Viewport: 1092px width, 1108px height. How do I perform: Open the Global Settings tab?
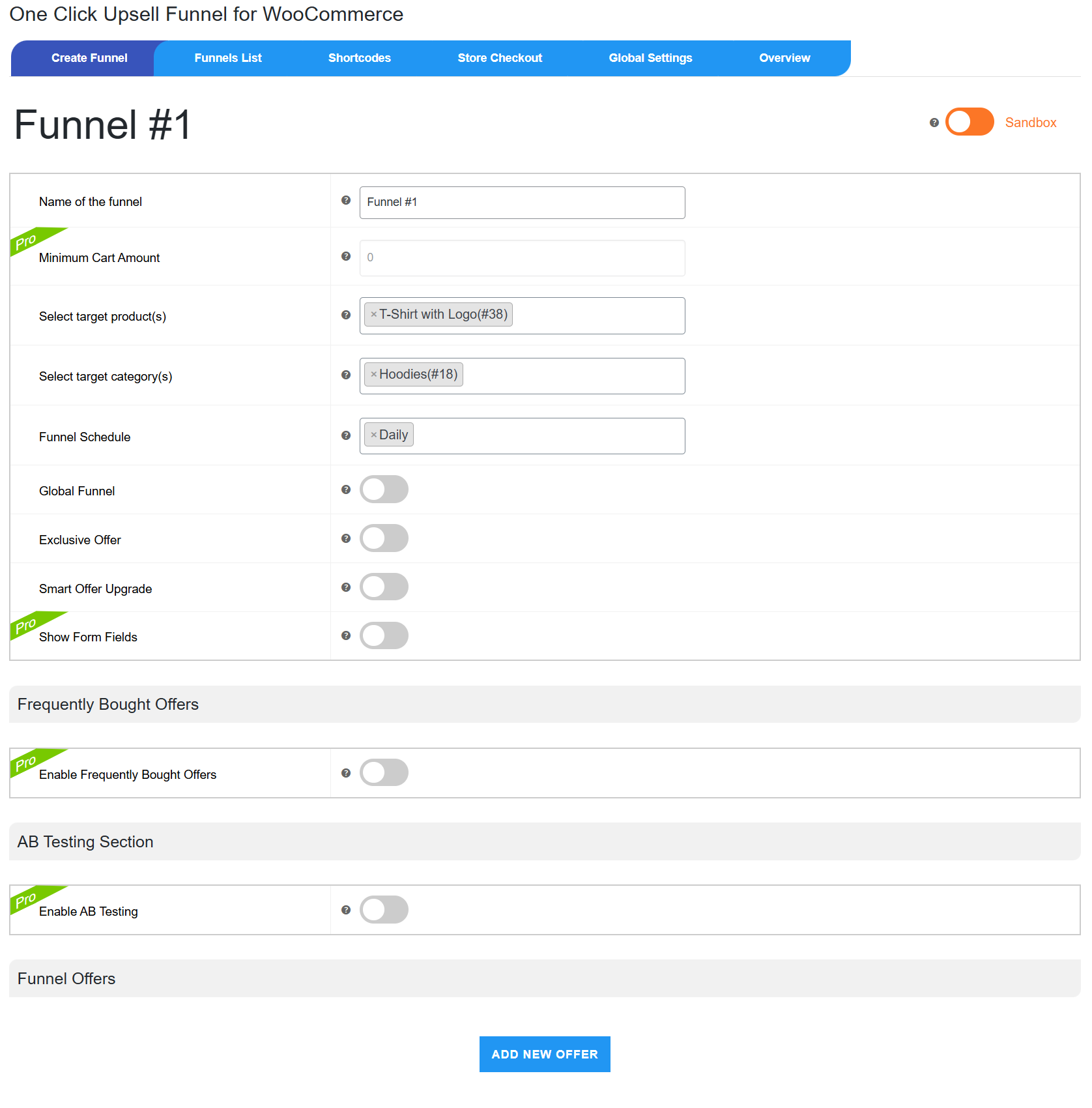650,58
